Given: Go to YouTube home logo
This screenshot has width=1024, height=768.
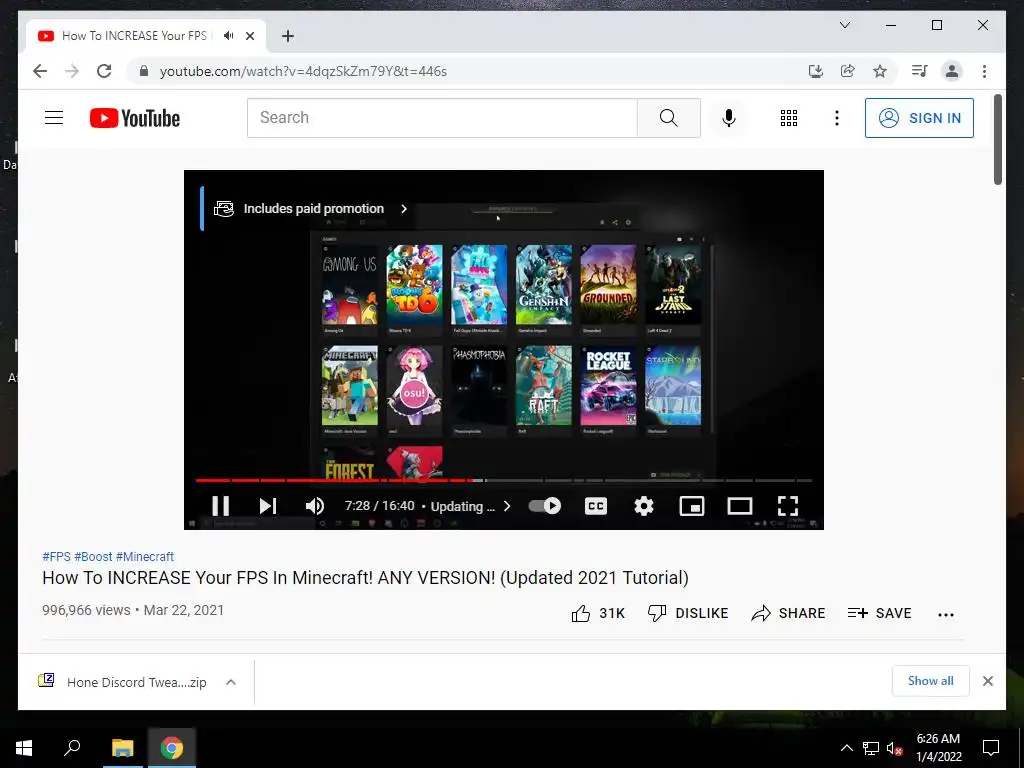Looking at the screenshot, I should point(135,118).
